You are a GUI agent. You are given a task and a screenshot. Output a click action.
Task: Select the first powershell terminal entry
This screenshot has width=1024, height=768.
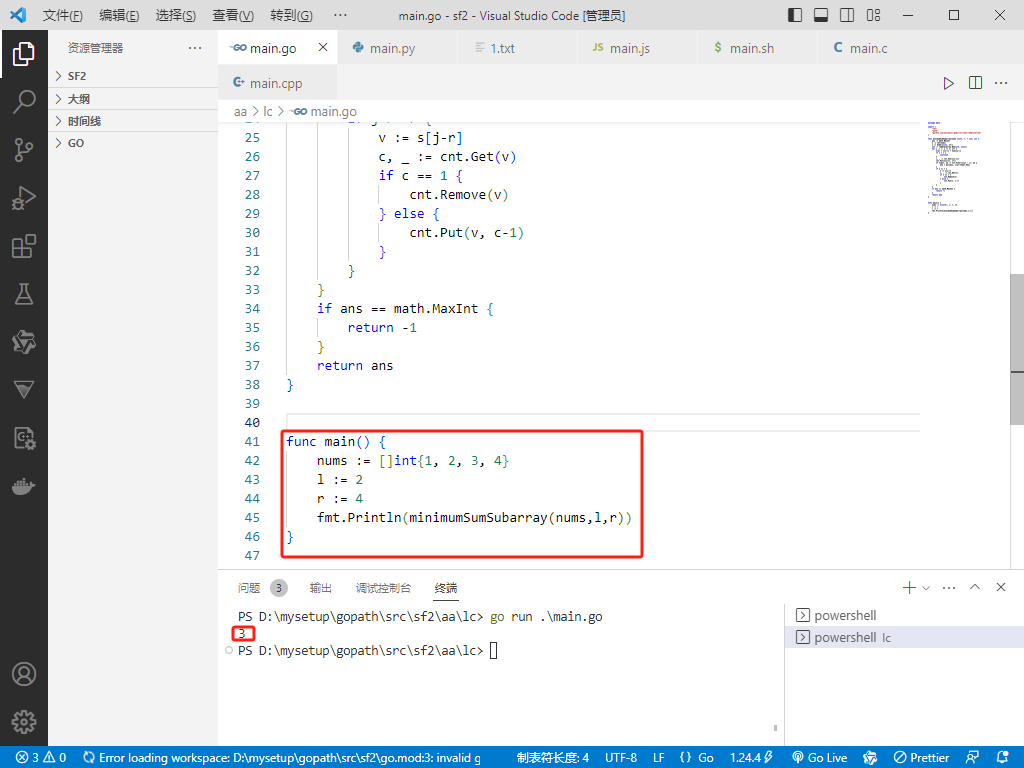(904, 615)
